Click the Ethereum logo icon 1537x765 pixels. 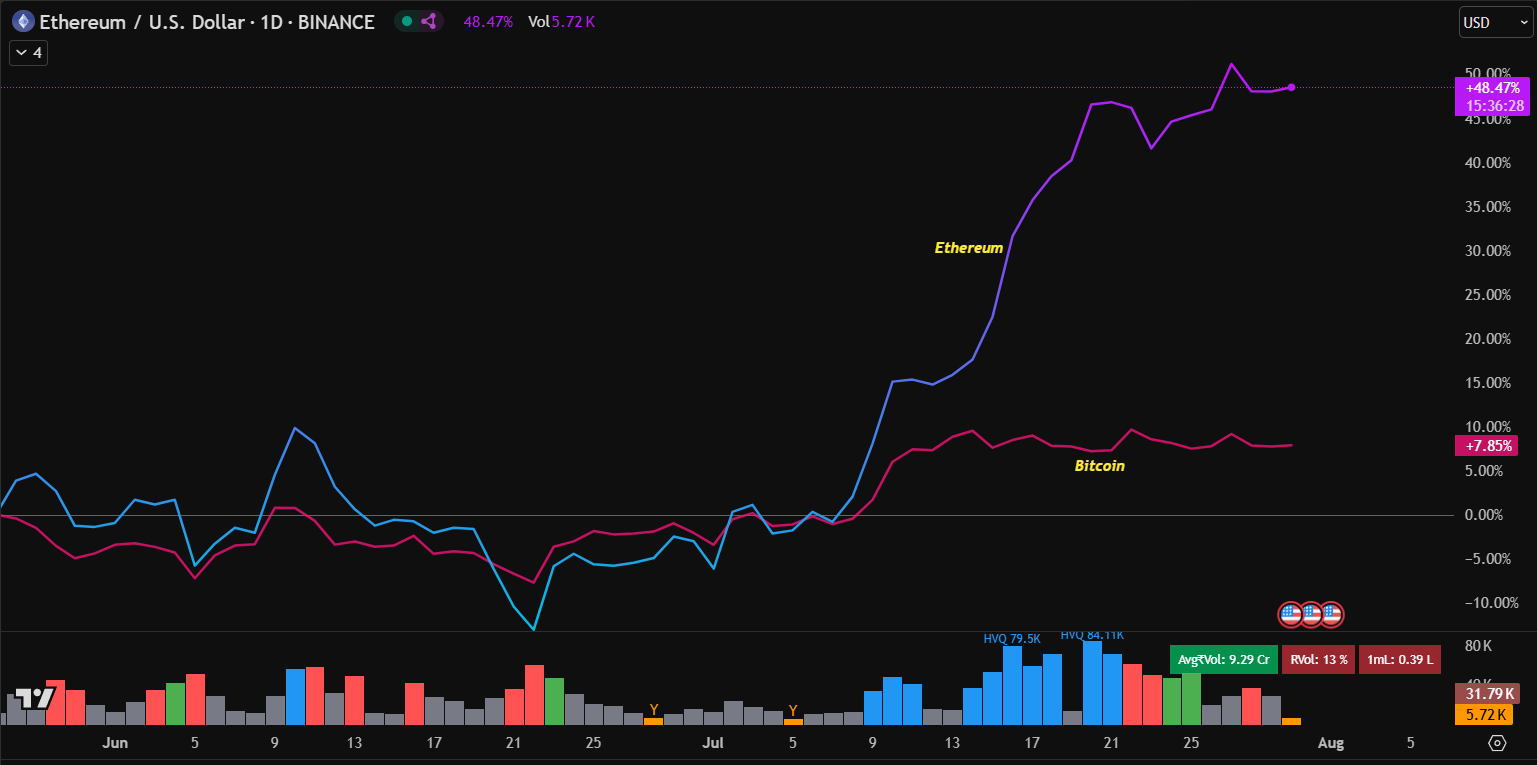[x=22, y=21]
